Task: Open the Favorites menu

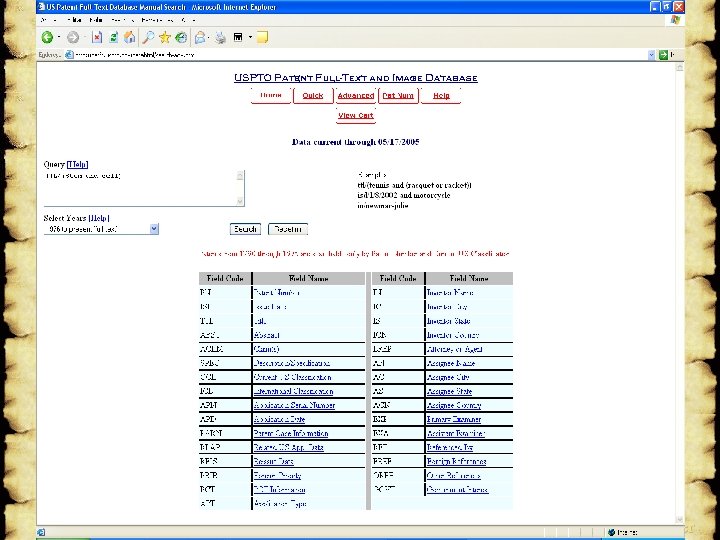Action: [x=122, y=20]
